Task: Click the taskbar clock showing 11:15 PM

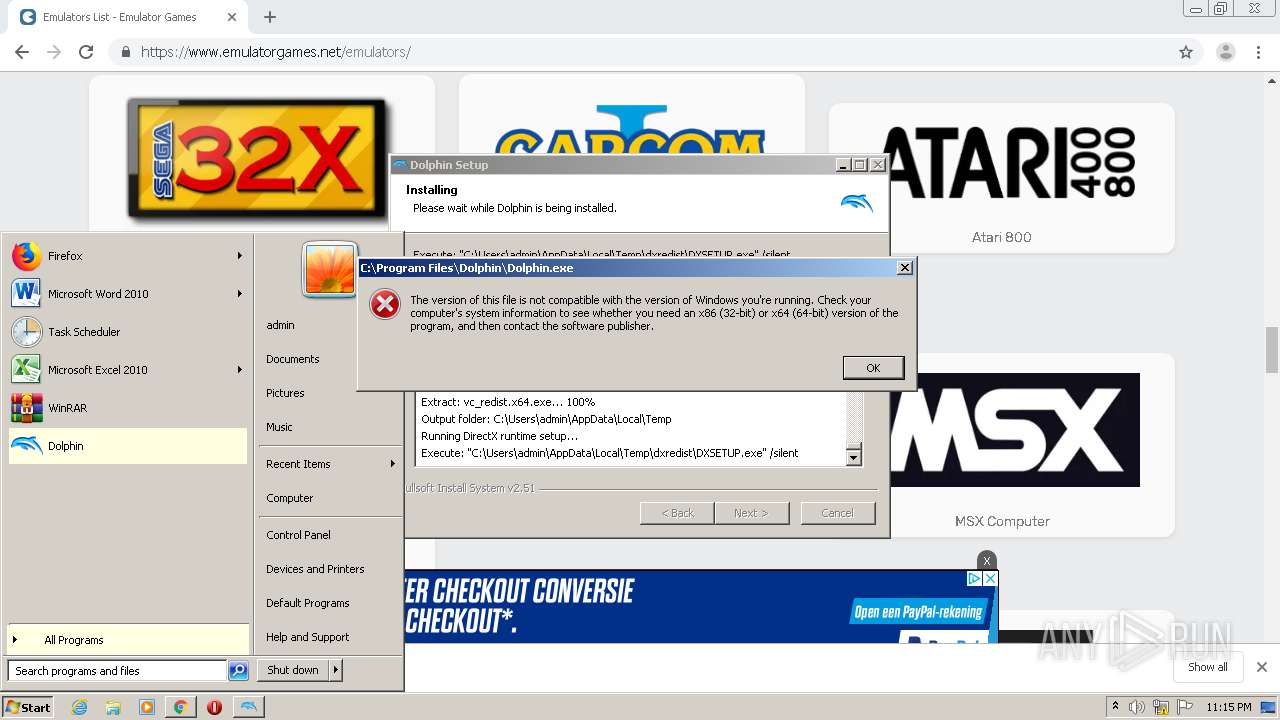Action: point(1228,707)
